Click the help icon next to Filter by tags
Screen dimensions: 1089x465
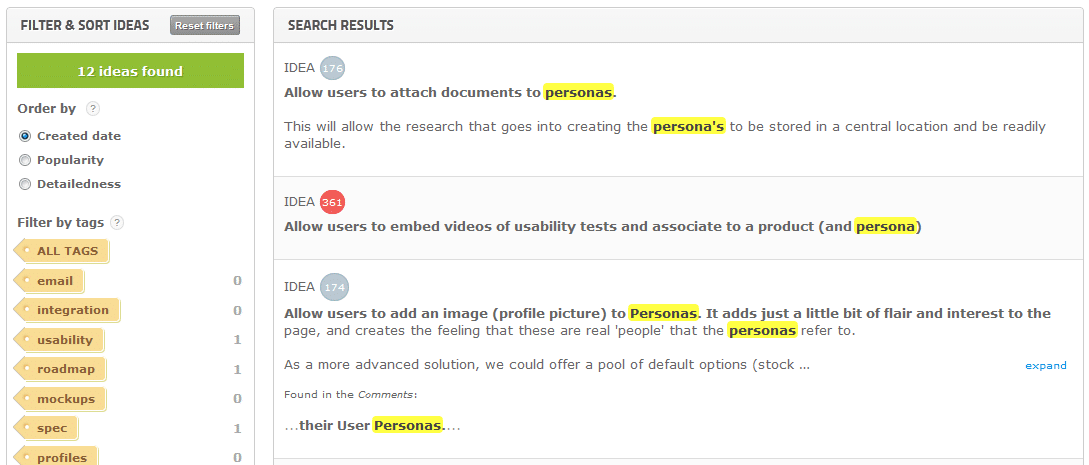pos(117,223)
